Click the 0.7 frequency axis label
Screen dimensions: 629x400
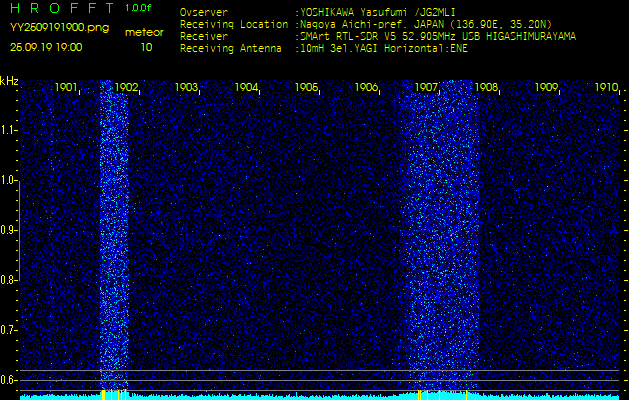(x=8, y=330)
